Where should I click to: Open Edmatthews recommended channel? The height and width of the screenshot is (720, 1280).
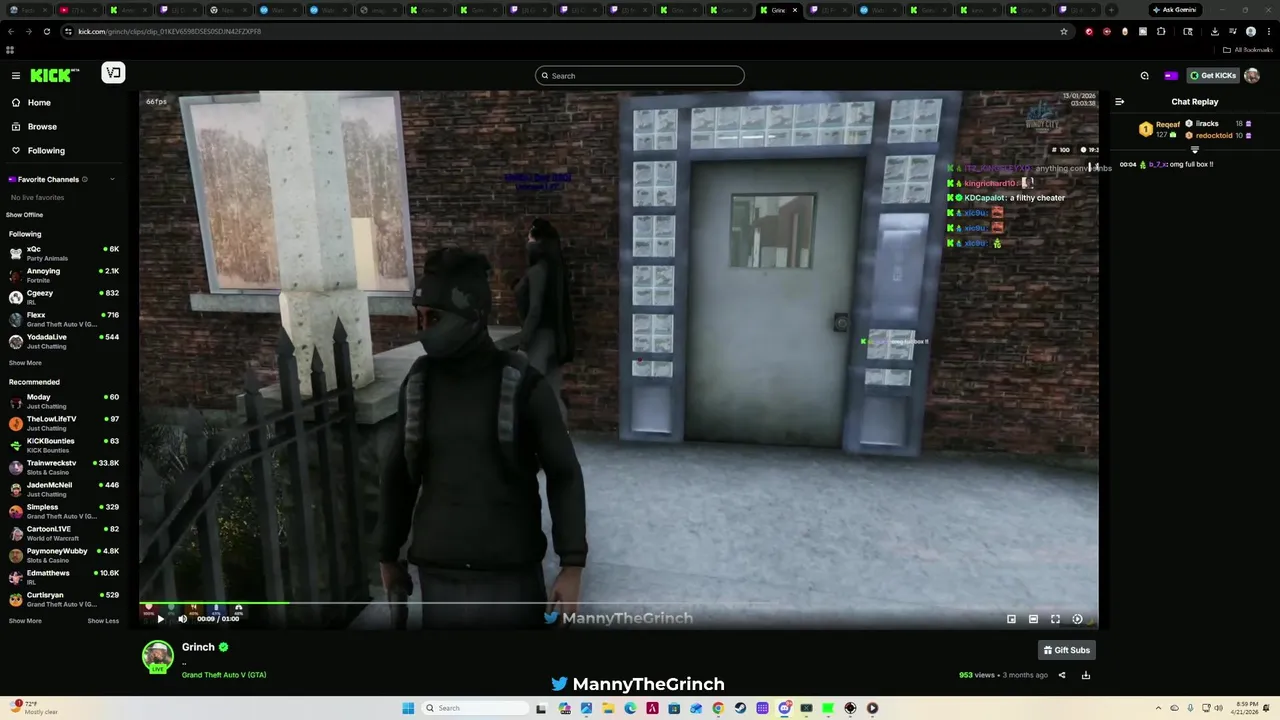pyautogui.click(x=64, y=577)
